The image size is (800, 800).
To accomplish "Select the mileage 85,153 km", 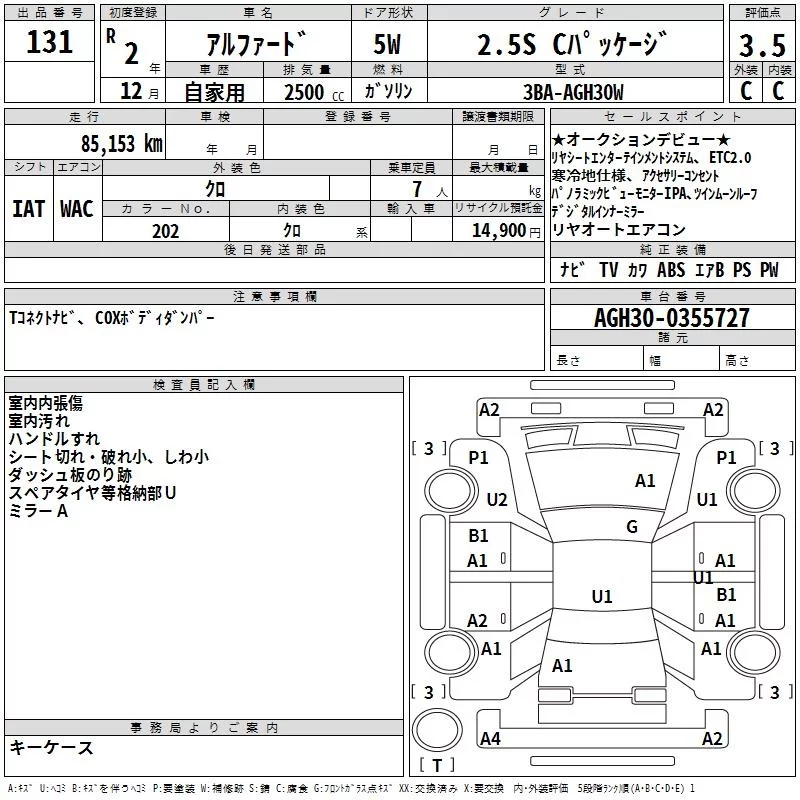I will pyautogui.click(x=122, y=143).
